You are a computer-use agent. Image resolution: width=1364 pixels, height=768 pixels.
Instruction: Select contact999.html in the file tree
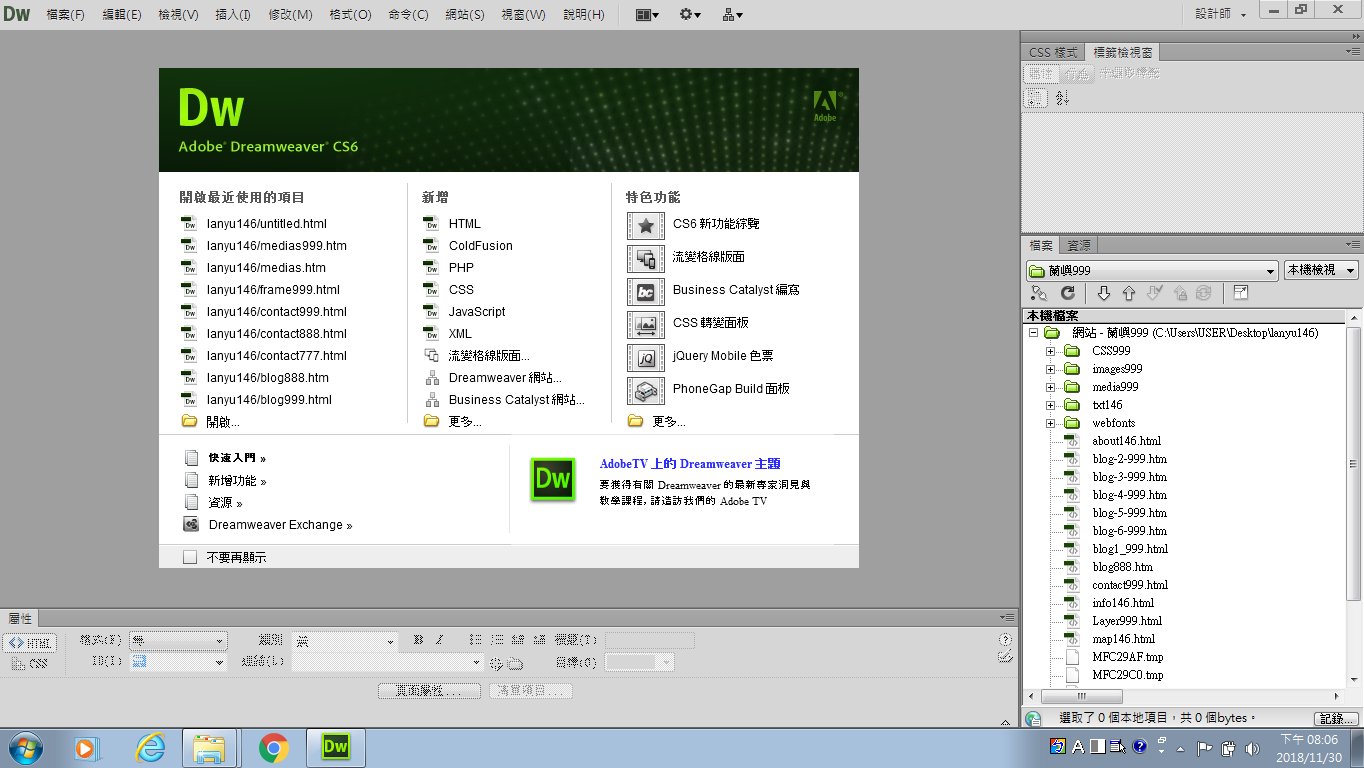click(1130, 585)
